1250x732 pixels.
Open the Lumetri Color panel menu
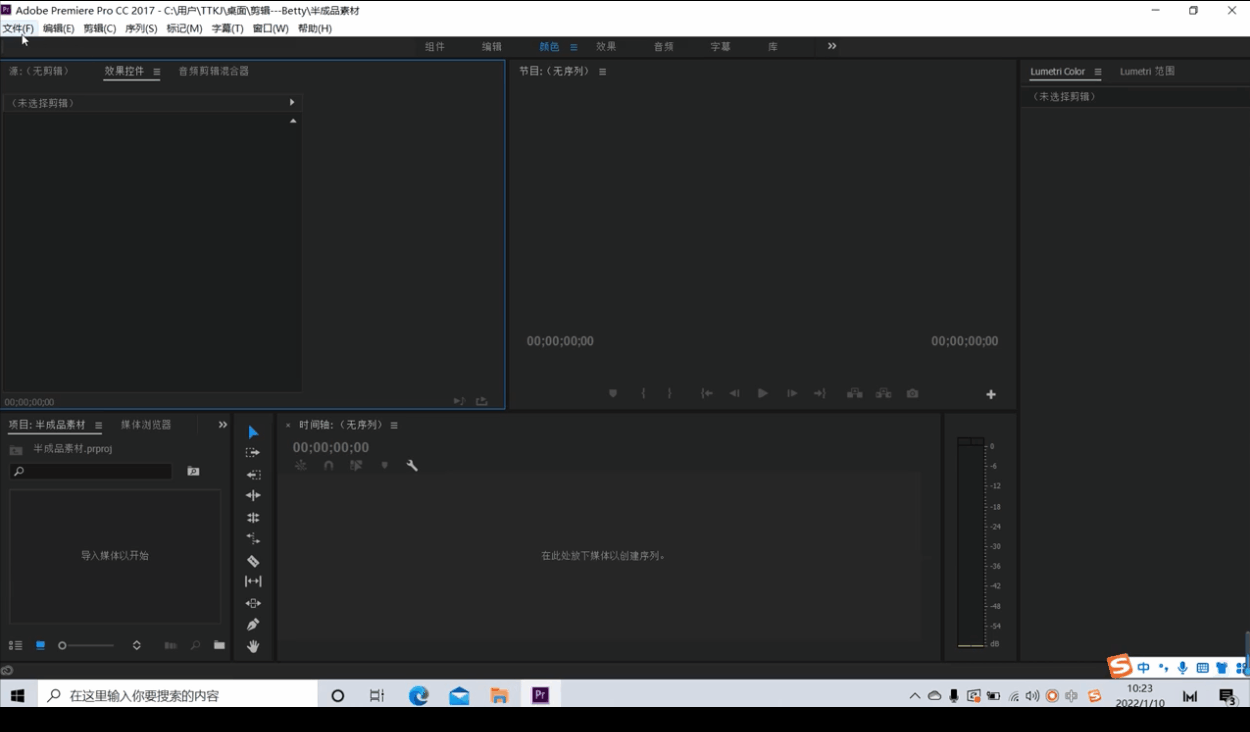tap(1097, 72)
